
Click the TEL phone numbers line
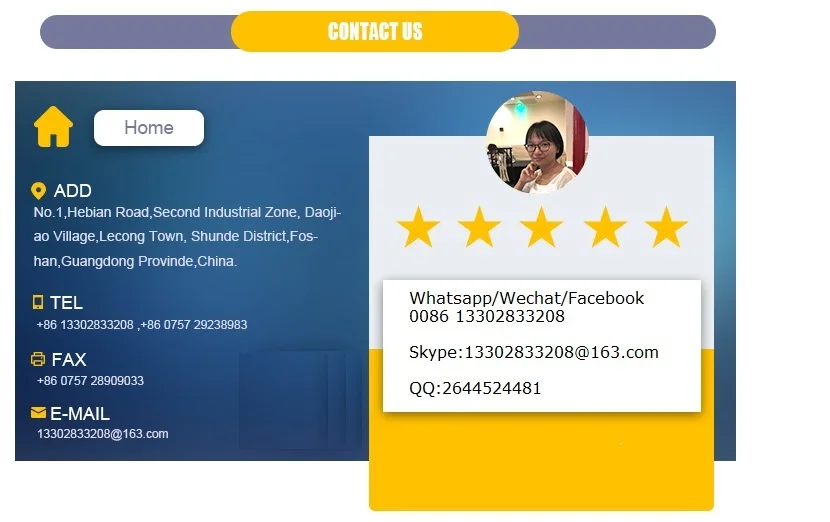[142, 325]
